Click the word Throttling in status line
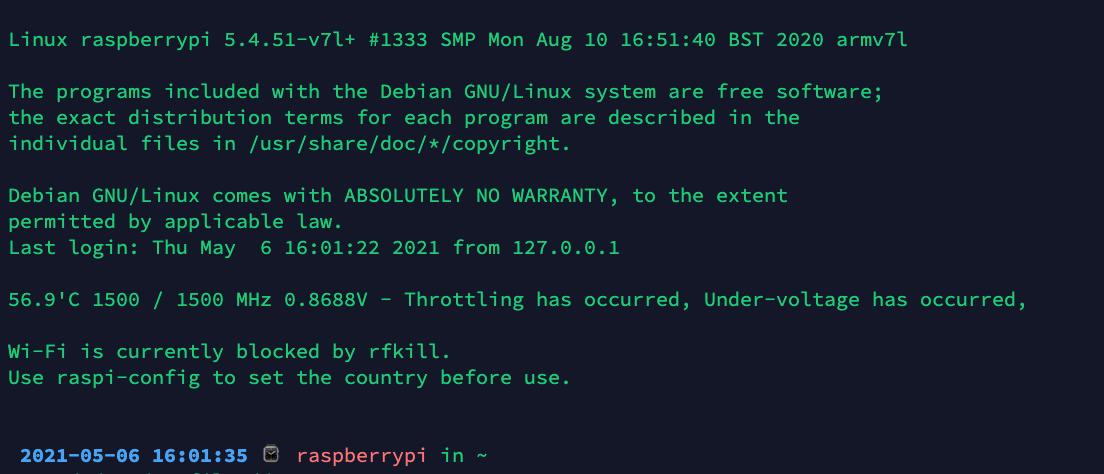The image size is (1104, 474). pyautogui.click(x=464, y=299)
